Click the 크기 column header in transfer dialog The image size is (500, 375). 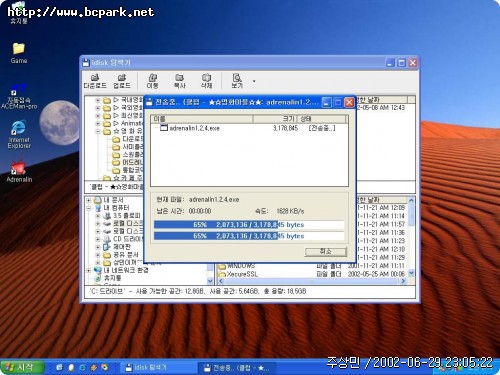tap(275, 119)
